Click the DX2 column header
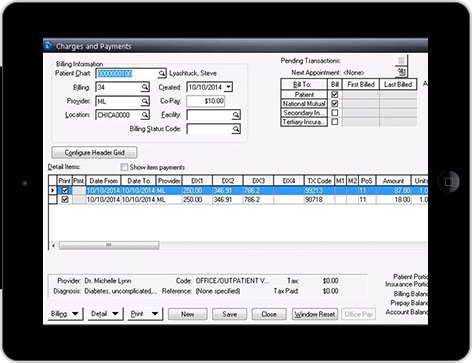The width and height of the screenshot is (472, 363). click(228, 181)
